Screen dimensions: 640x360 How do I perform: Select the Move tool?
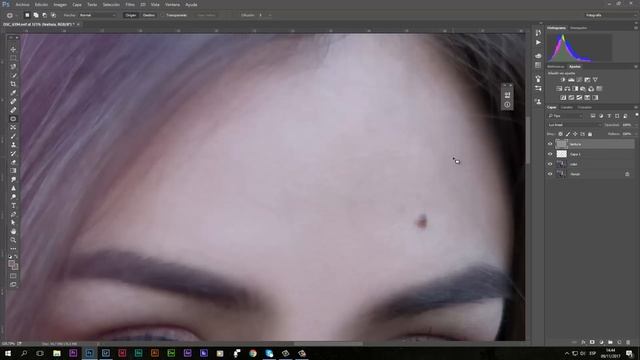tap(13, 49)
